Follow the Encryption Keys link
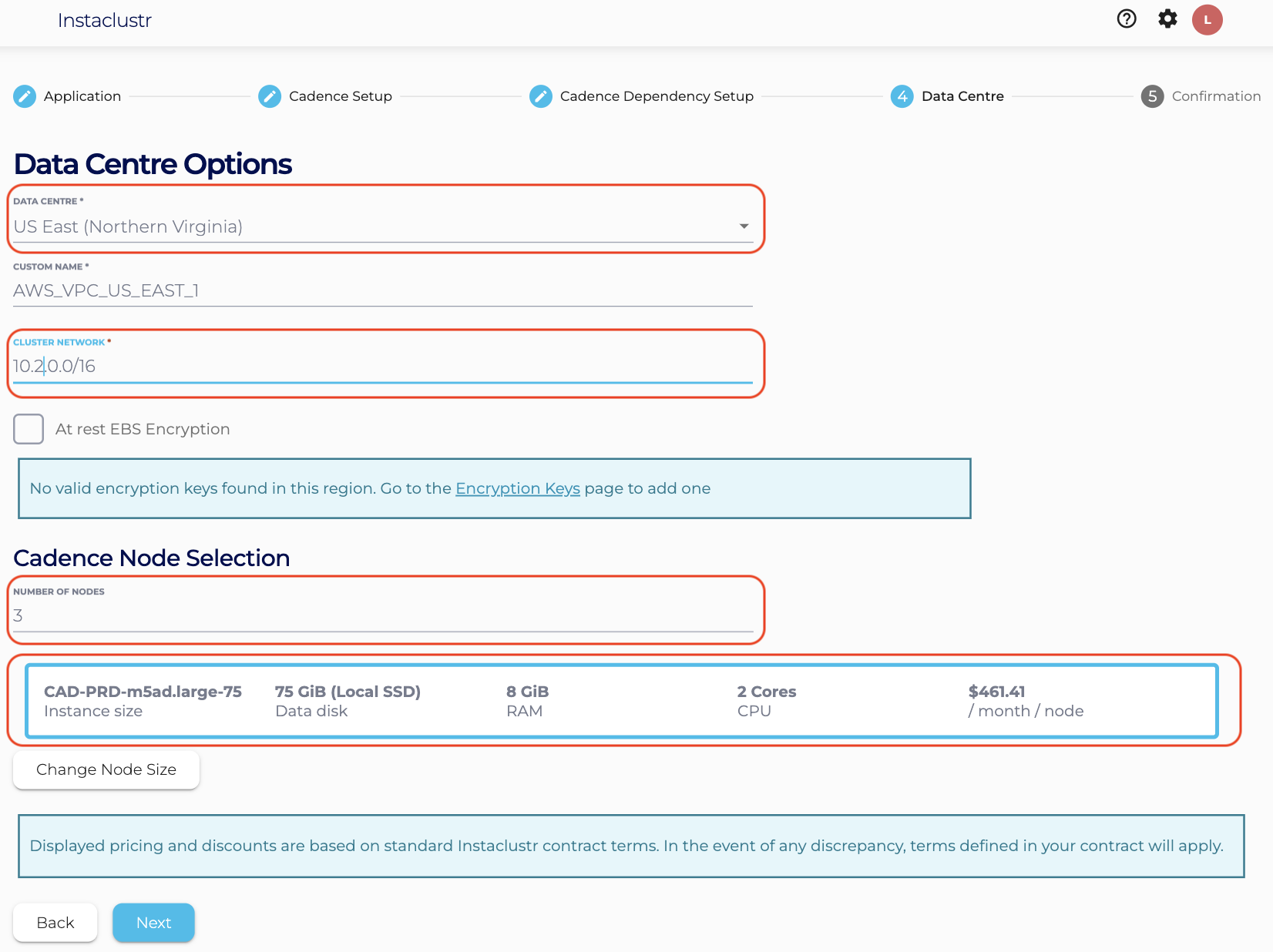1273x952 pixels. (x=517, y=488)
